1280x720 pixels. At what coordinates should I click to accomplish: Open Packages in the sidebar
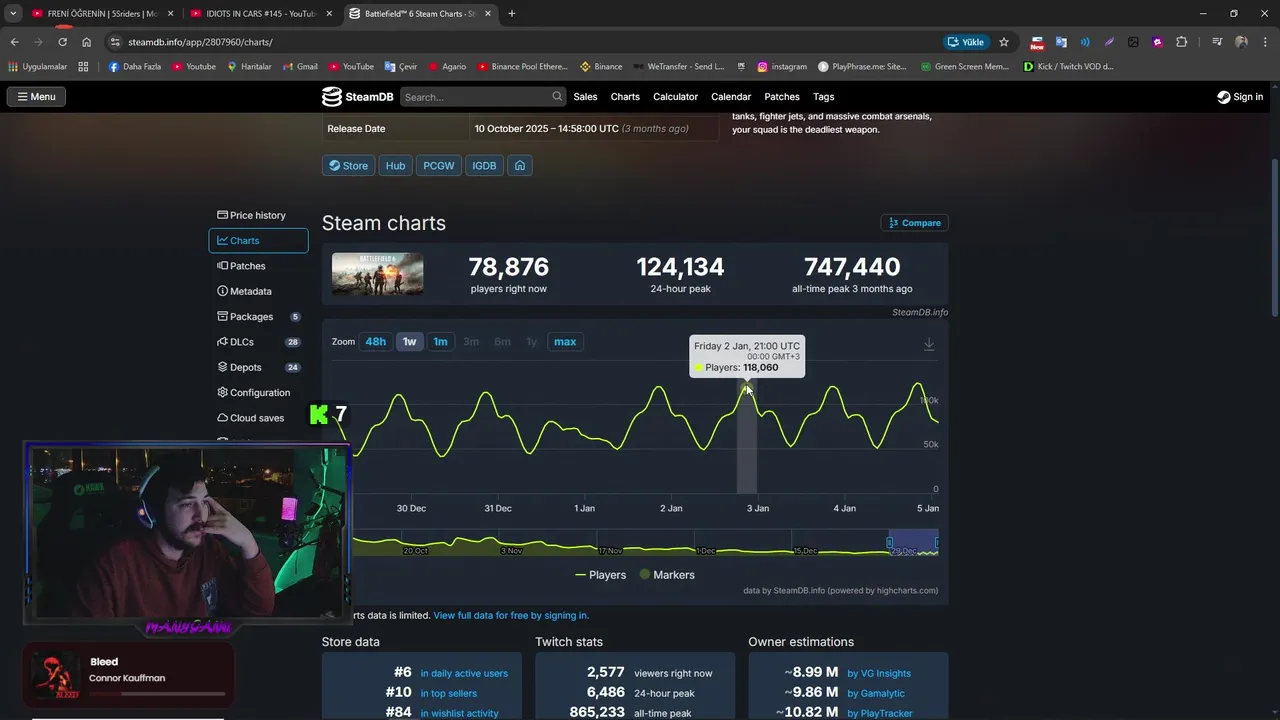point(258,317)
